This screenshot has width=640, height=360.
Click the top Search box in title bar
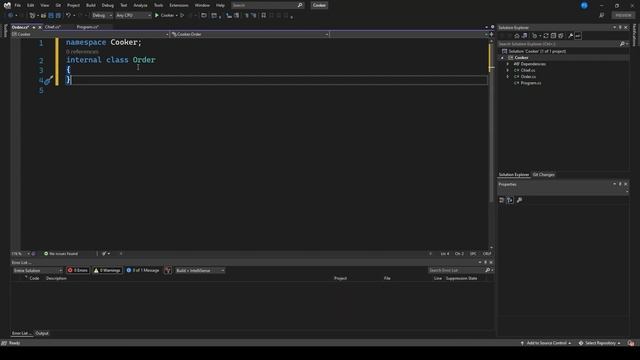click(x=267, y=5)
